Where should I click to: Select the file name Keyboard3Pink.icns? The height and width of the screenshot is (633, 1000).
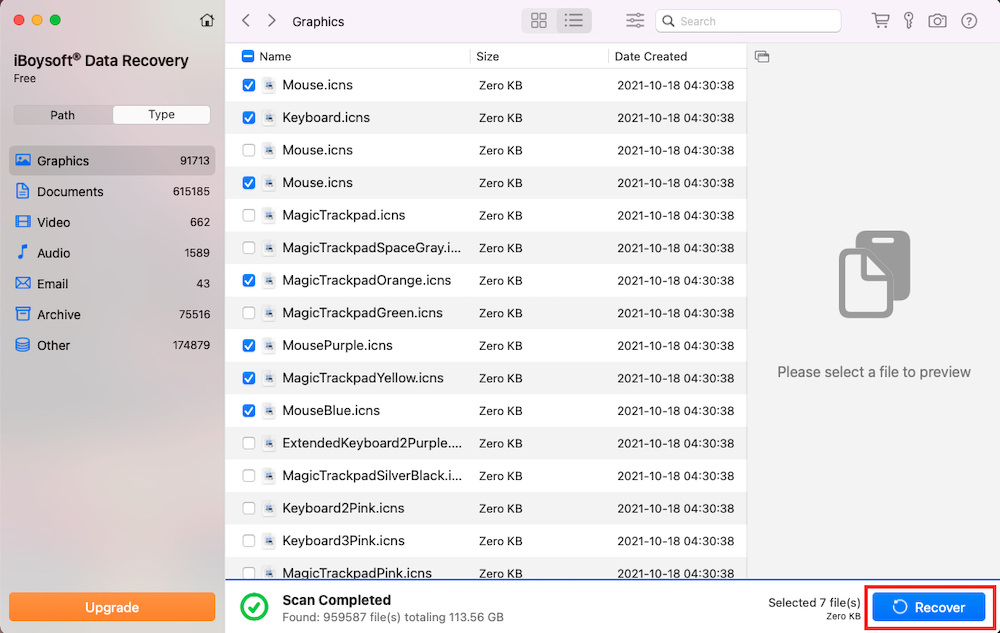click(x=343, y=541)
